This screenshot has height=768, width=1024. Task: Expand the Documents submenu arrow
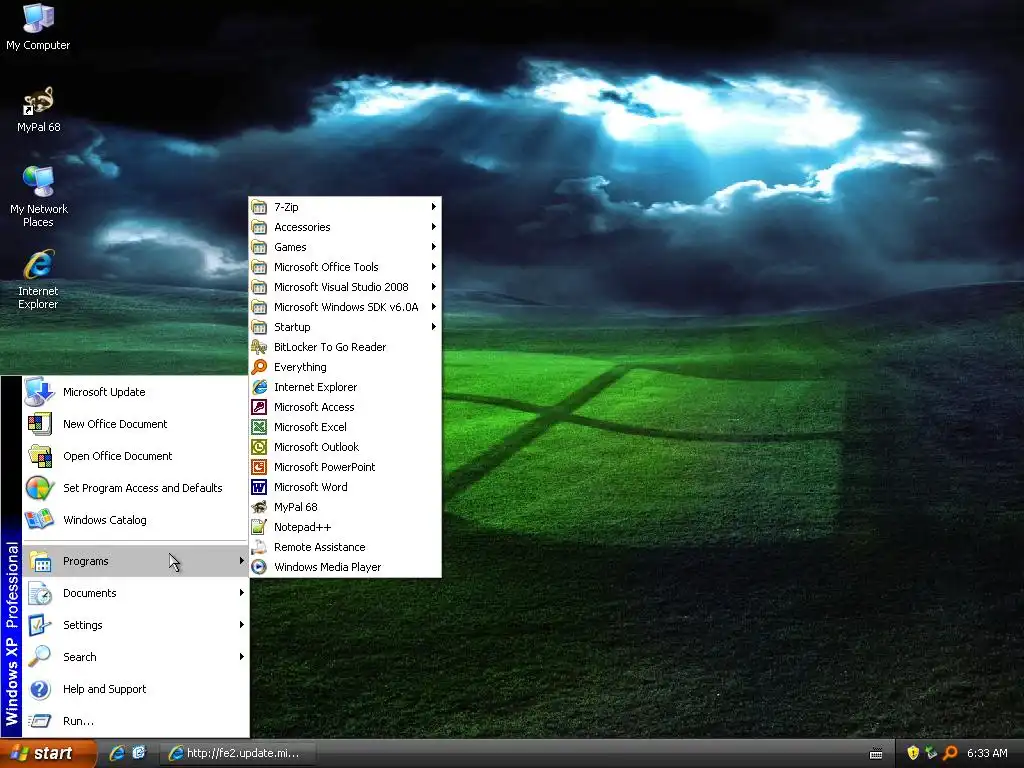[242, 593]
